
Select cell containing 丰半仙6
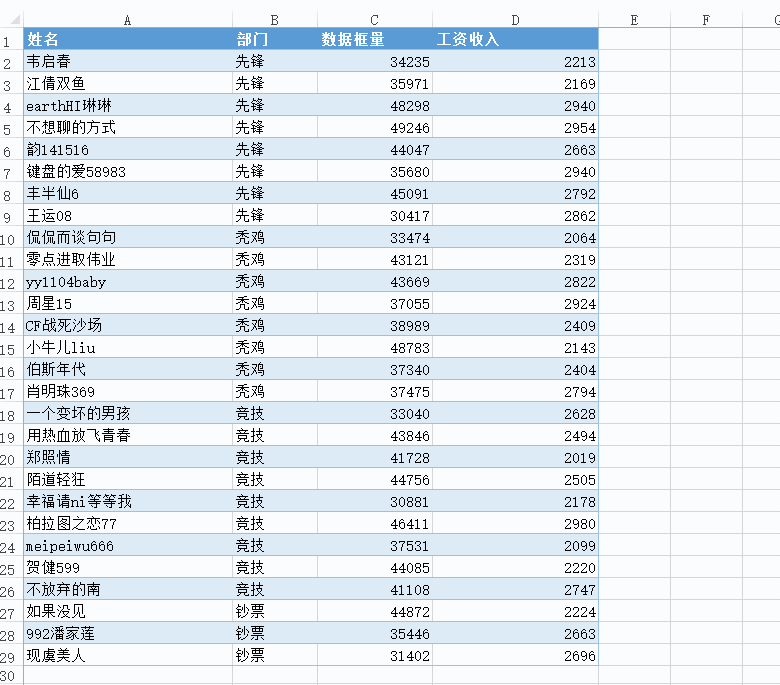128,193
